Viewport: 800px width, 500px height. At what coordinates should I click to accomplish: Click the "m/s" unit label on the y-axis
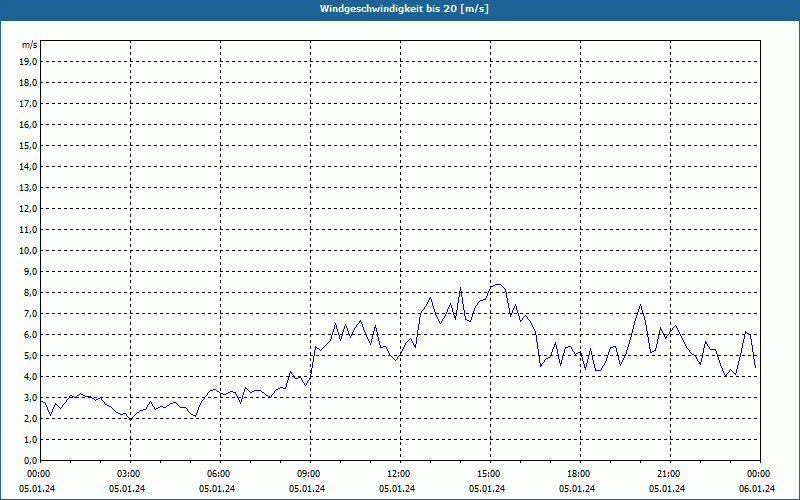29,45
